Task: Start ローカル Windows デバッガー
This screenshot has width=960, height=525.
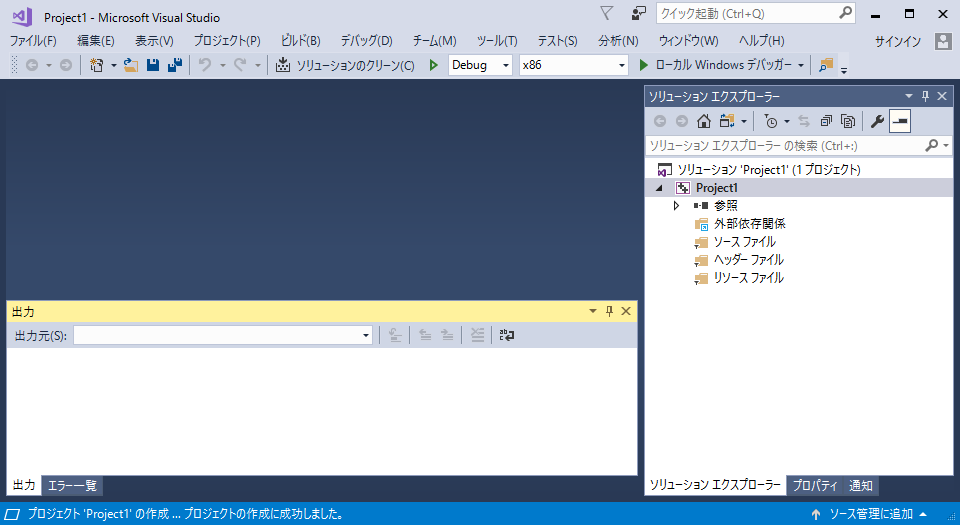Action: pos(715,65)
